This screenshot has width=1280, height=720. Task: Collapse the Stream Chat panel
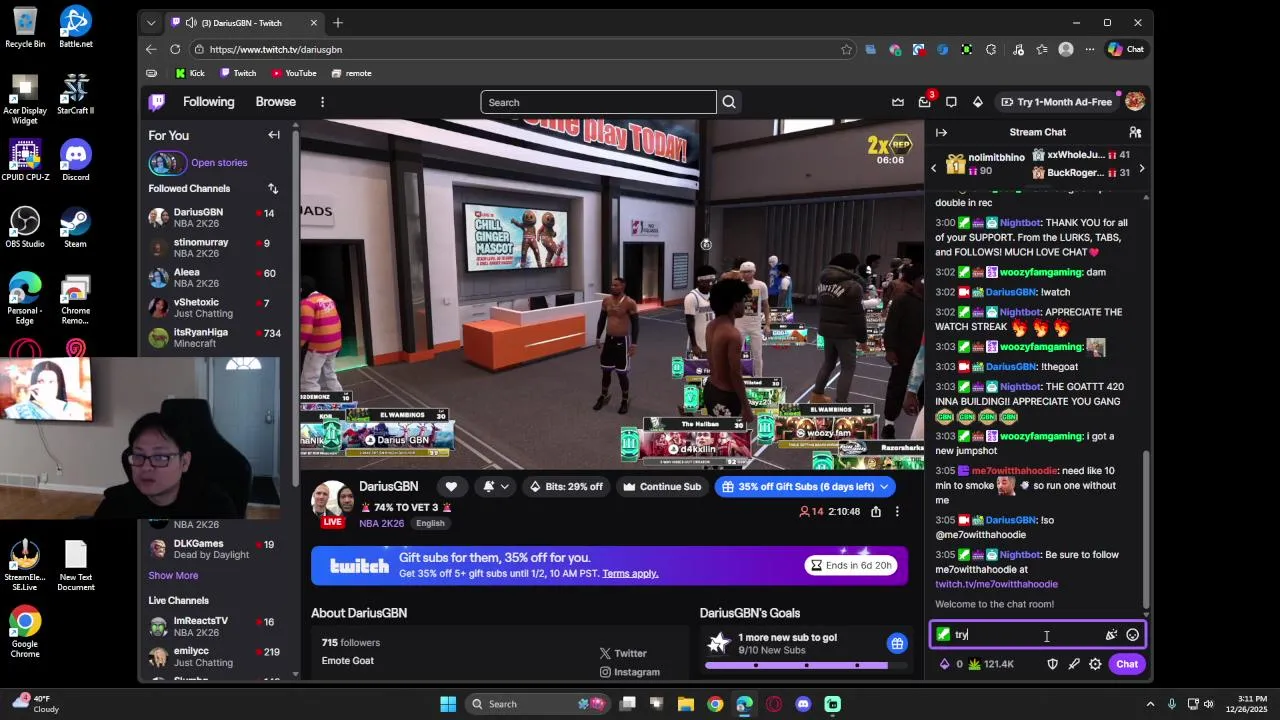941,132
